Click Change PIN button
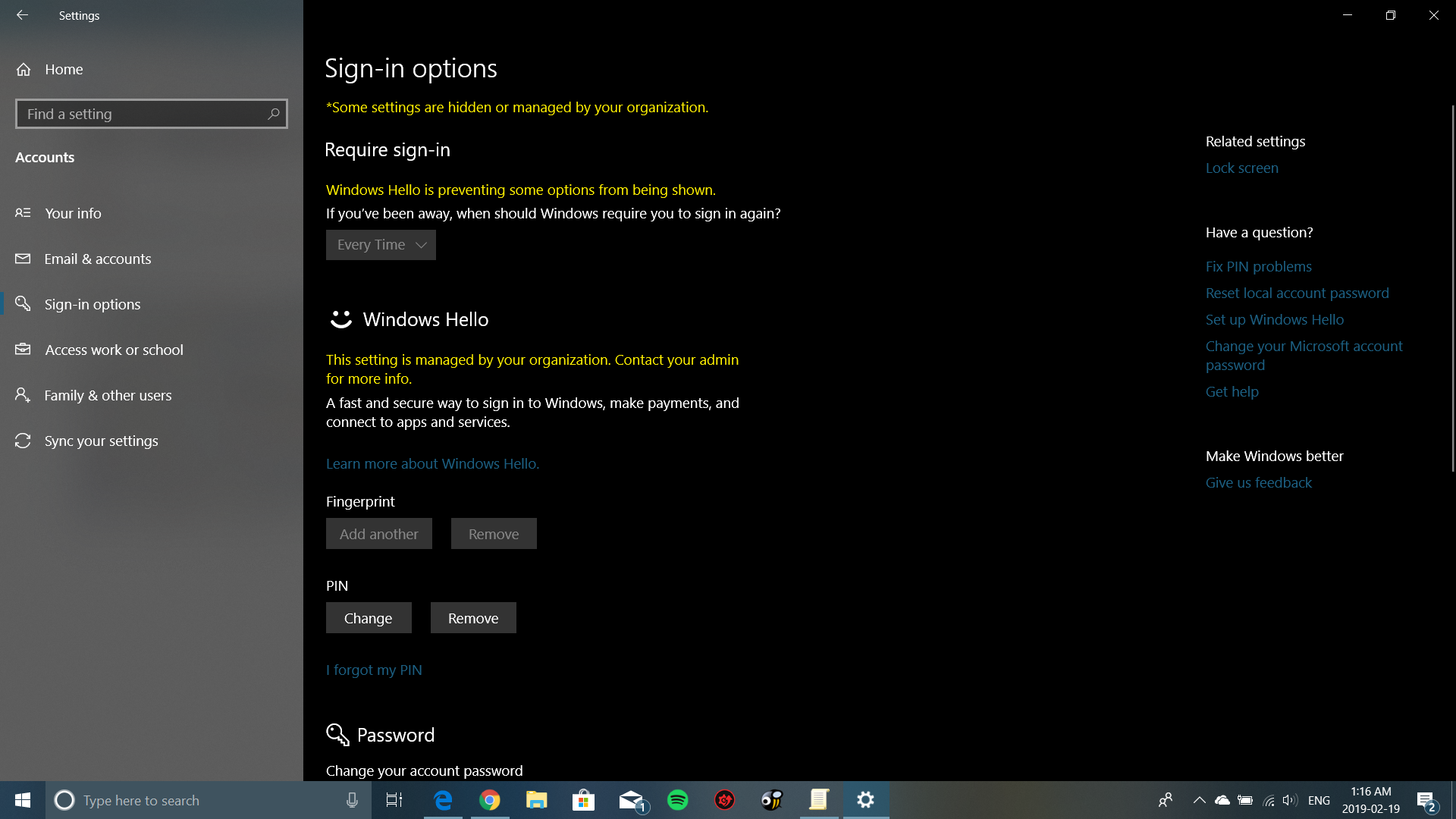 point(369,618)
